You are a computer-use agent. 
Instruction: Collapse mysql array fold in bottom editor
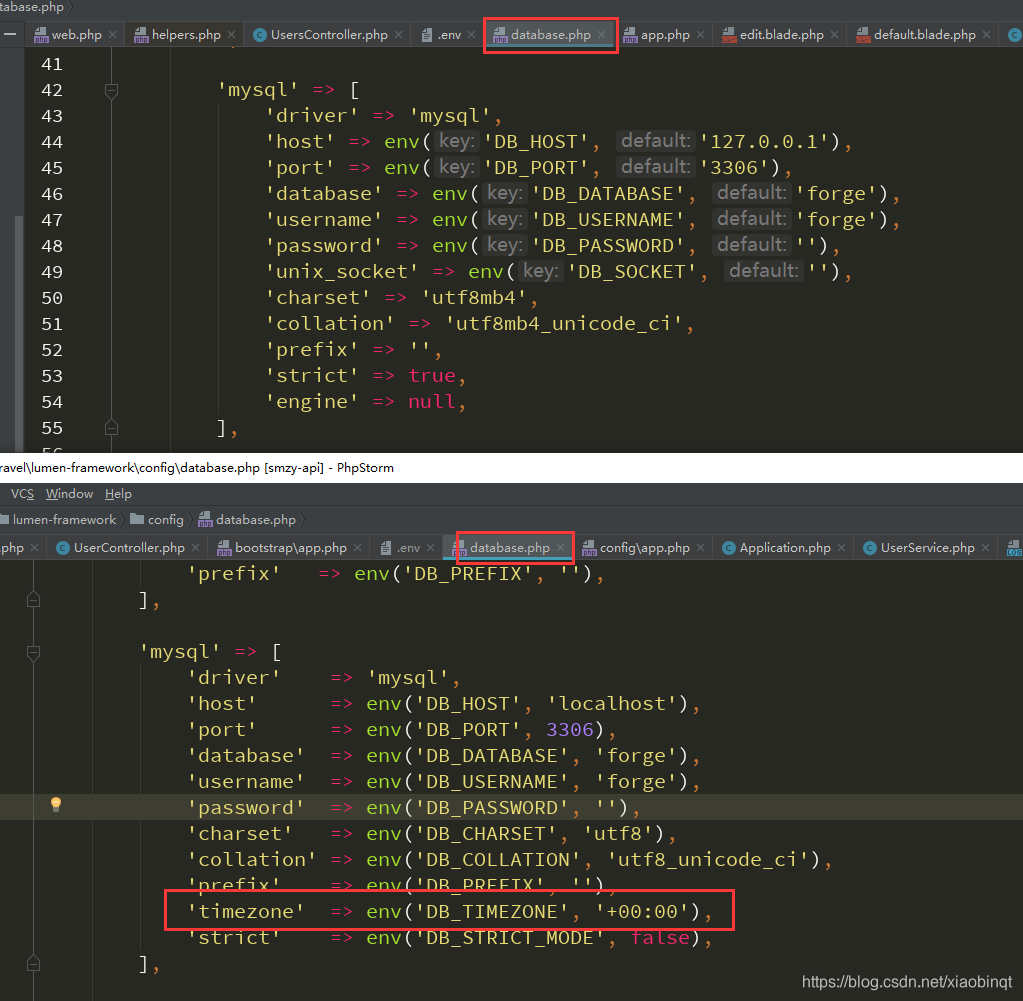[x=34, y=653]
